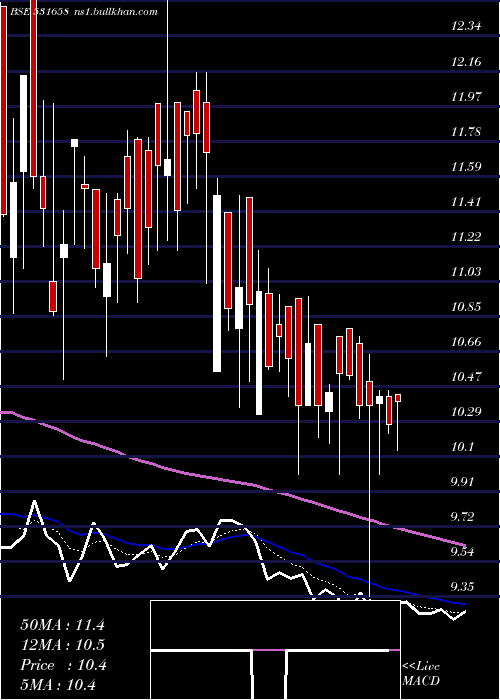Click the 11.59 price axis label

point(466,167)
